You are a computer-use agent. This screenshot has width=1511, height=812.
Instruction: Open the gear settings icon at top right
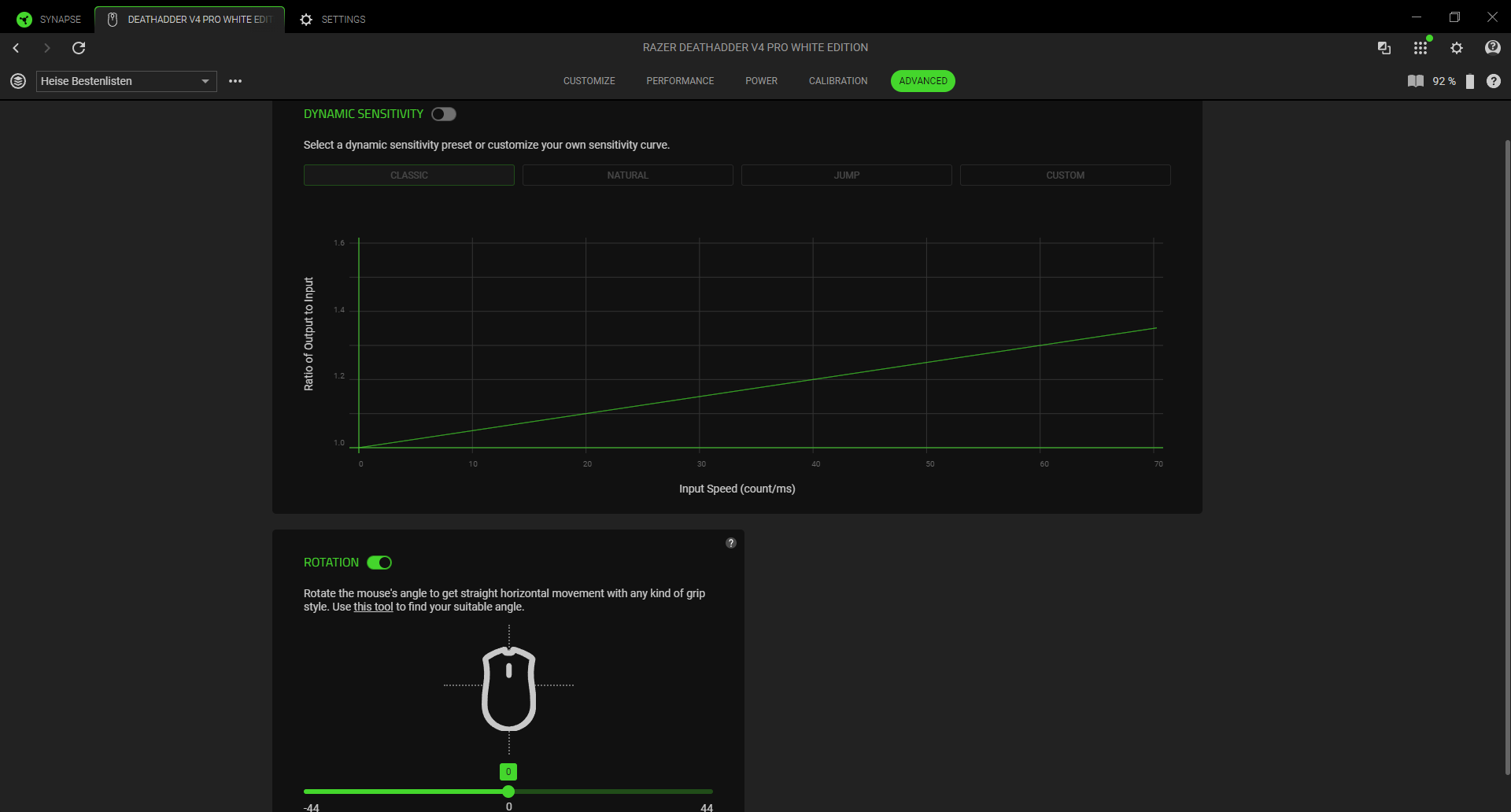click(x=1457, y=48)
